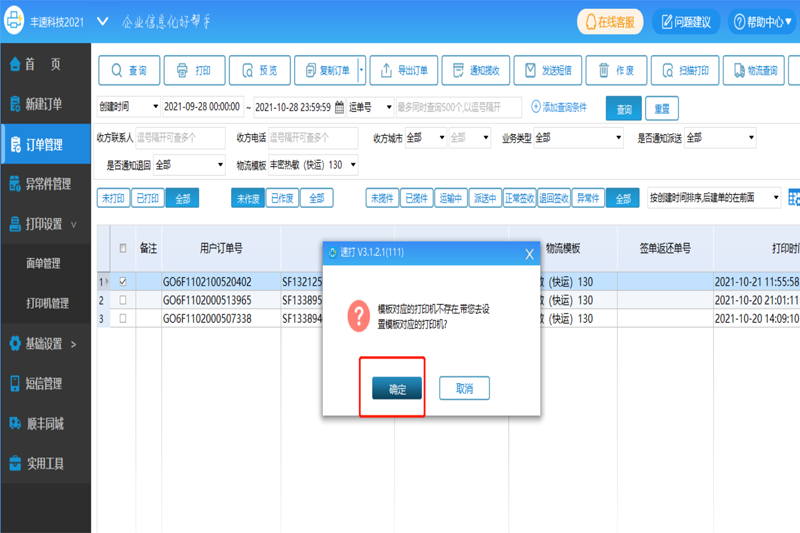Click 添加查询条件 link
The height and width of the screenshot is (533, 800).
(559, 107)
